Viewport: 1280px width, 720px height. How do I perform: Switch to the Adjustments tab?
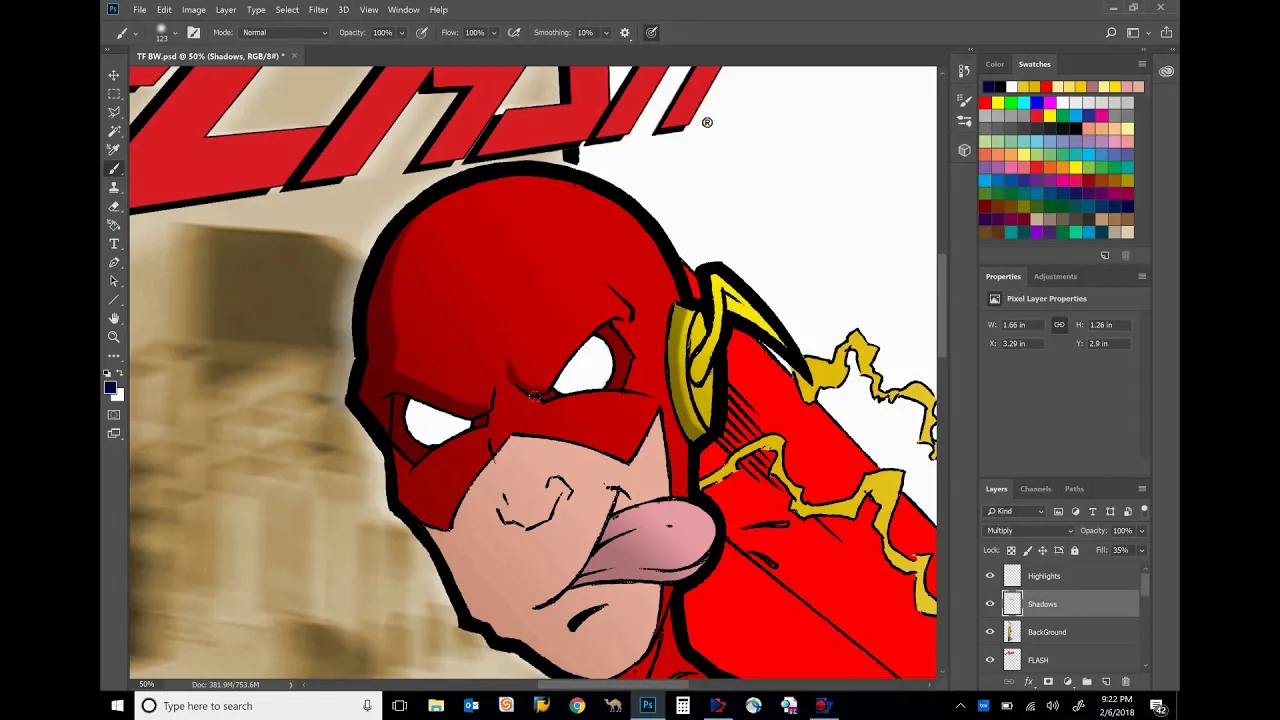click(x=1055, y=276)
